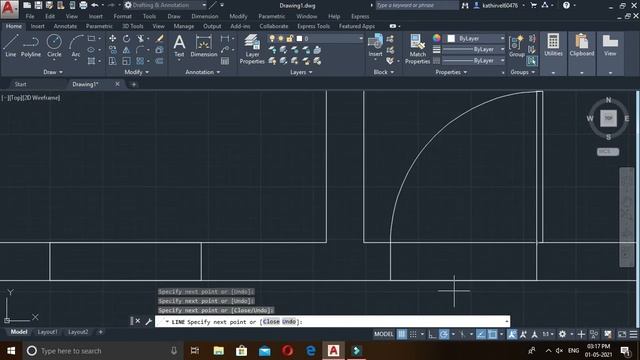Open the Text annotation tool
This screenshot has width=640, height=360.
tap(179, 46)
